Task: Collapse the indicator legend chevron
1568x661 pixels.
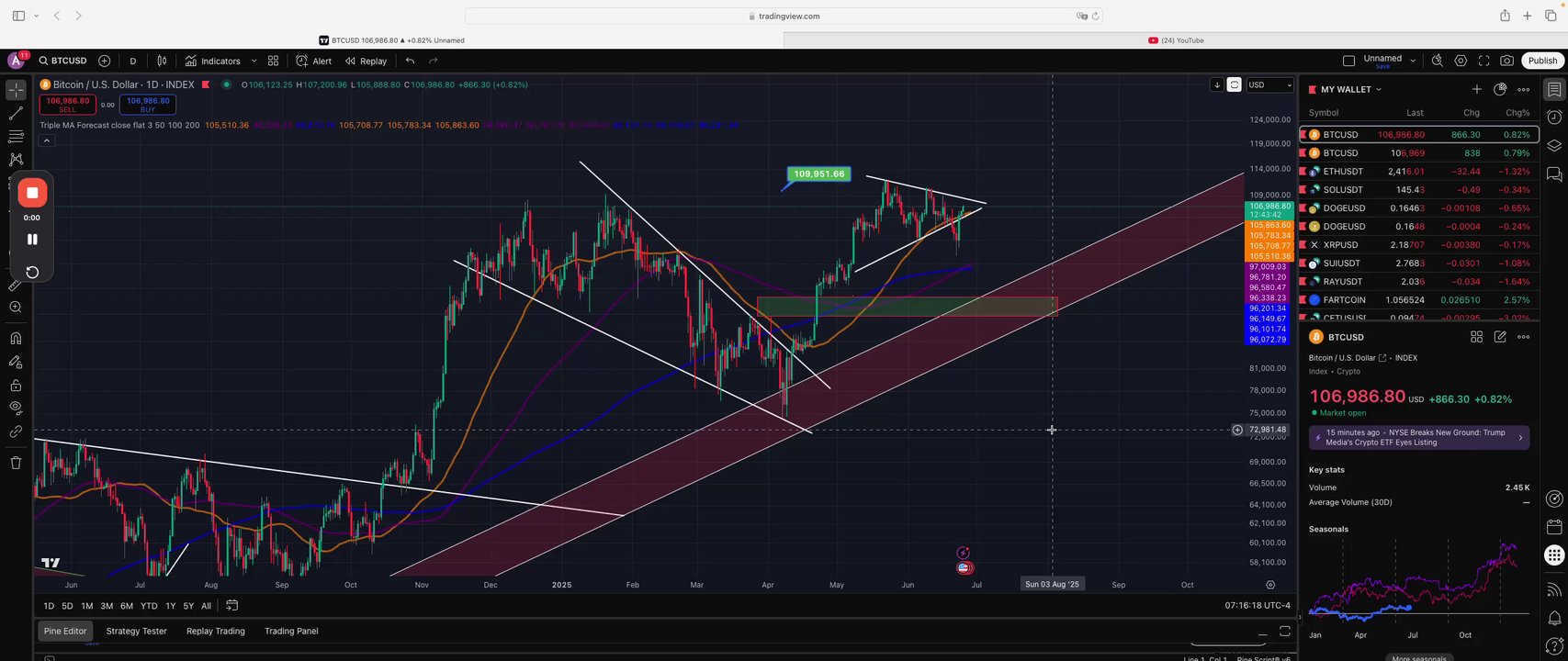Action: 46,140
